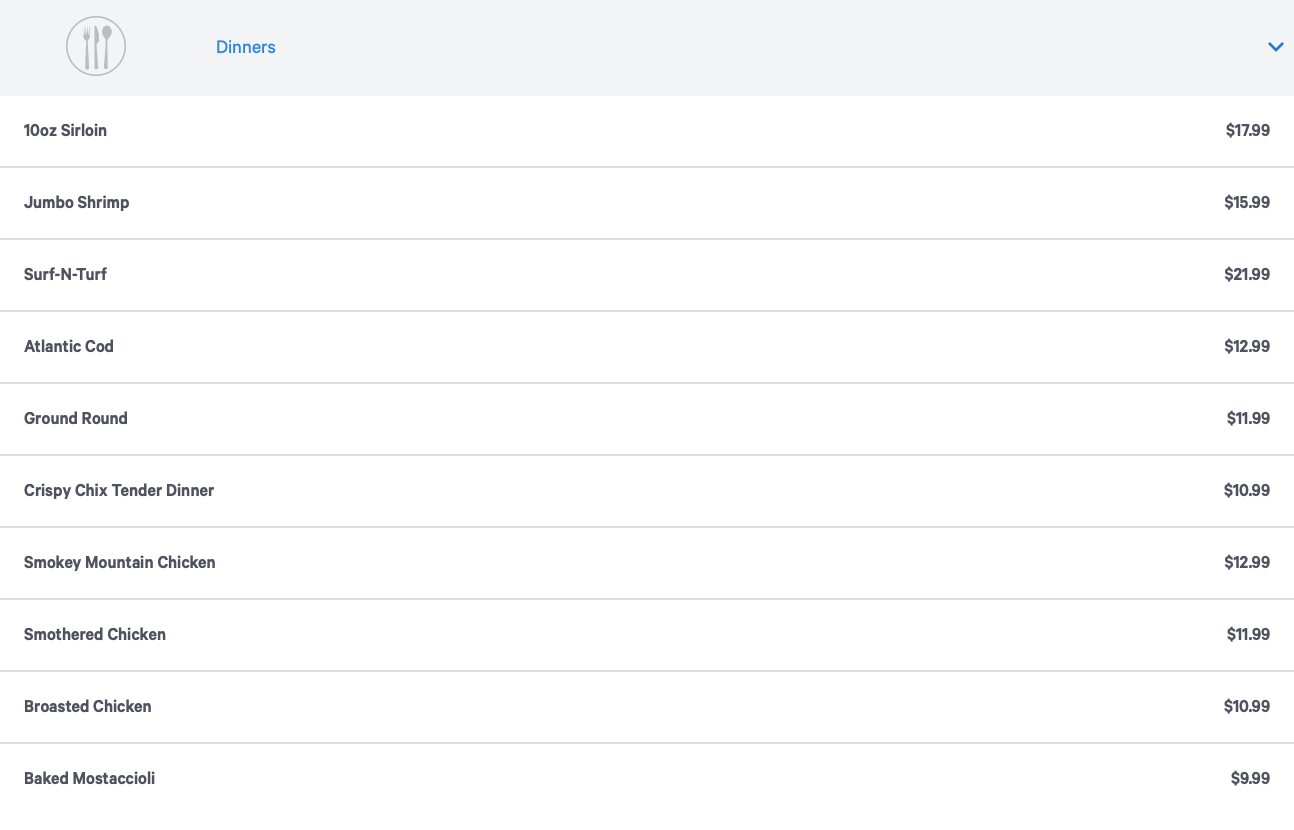Click the fork and spoon cutlery icon
The image size is (1294, 830).
pyautogui.click(x=96, y=47)
